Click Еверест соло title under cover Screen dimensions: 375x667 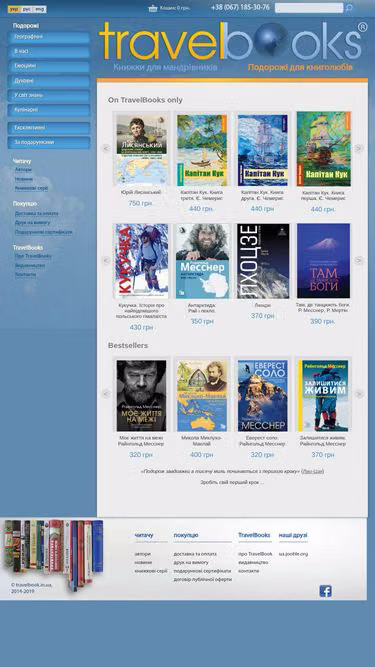262,441
